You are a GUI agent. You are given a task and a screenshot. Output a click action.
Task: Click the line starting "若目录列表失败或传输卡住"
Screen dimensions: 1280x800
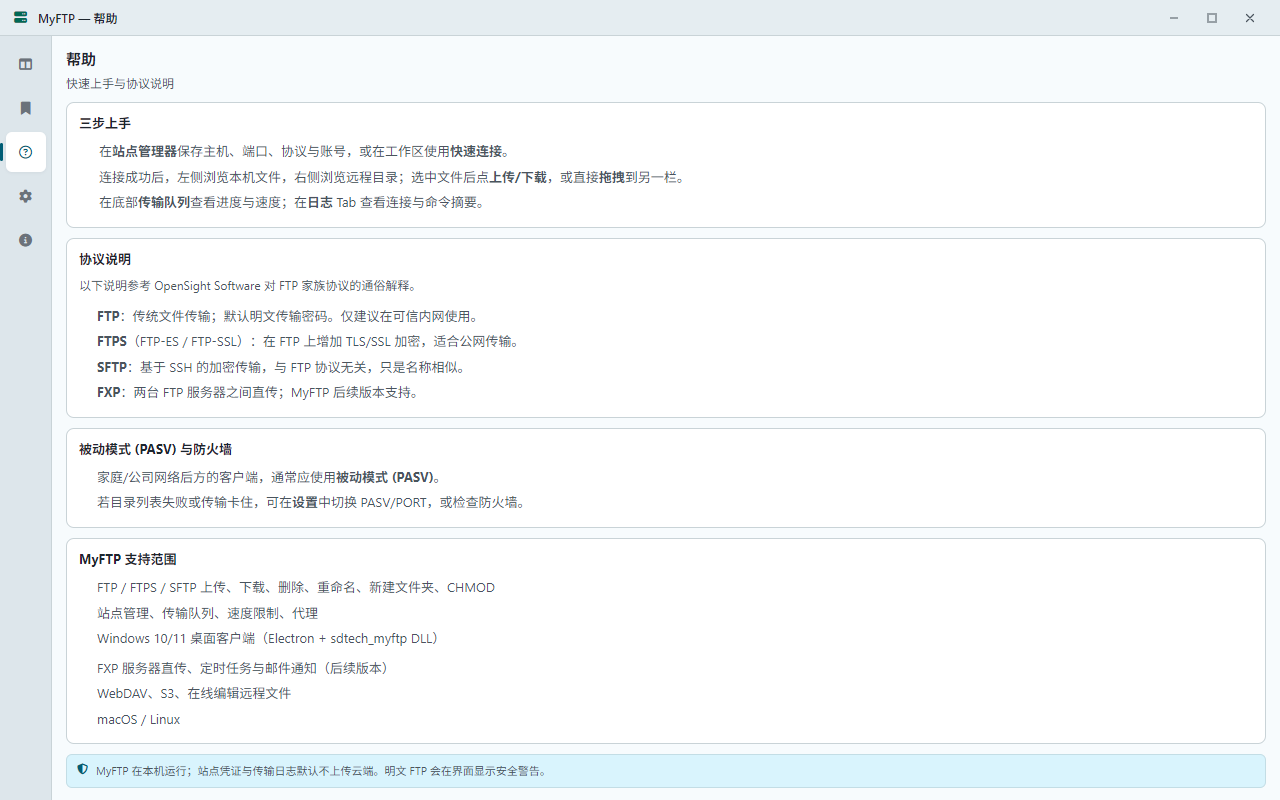click(311, 502)
